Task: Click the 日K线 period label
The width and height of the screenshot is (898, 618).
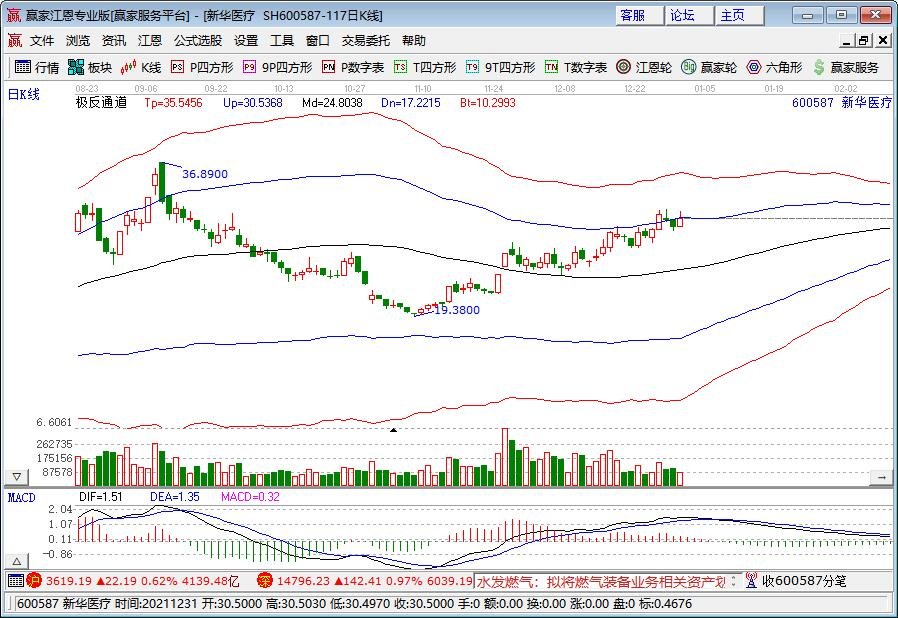Action: pyautogui.click(x=24, y=95)
